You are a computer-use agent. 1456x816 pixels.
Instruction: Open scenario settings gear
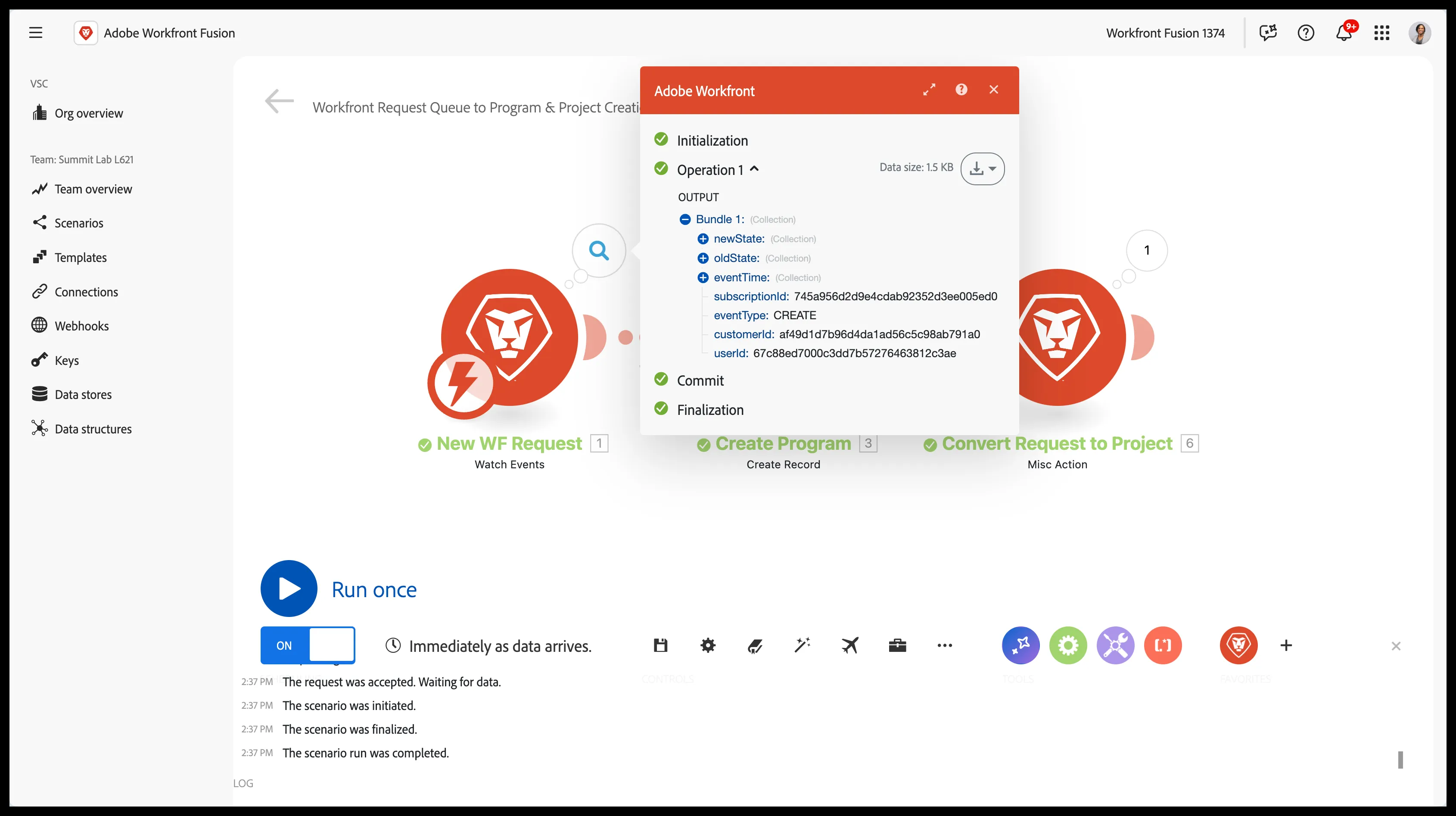pyautogui.click(x=708, y=645)
